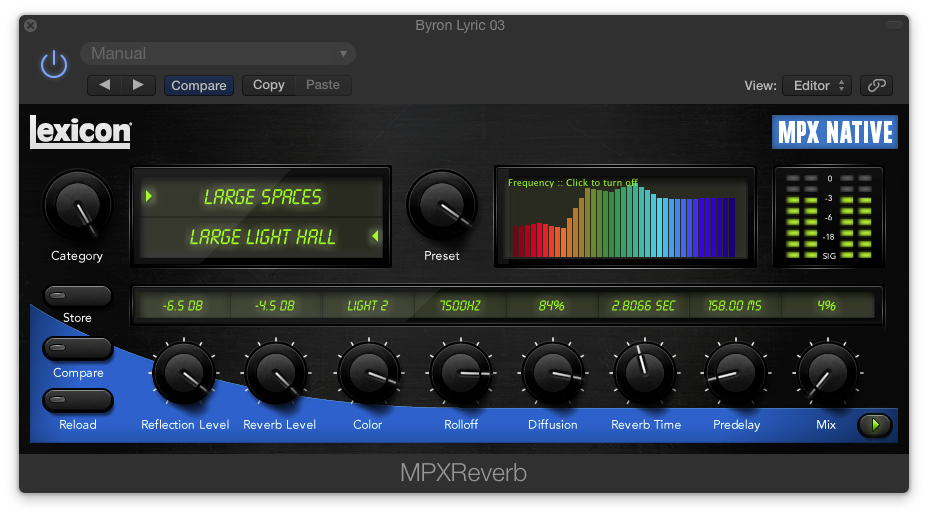Click the Preset knob

[x=442, y=205]
